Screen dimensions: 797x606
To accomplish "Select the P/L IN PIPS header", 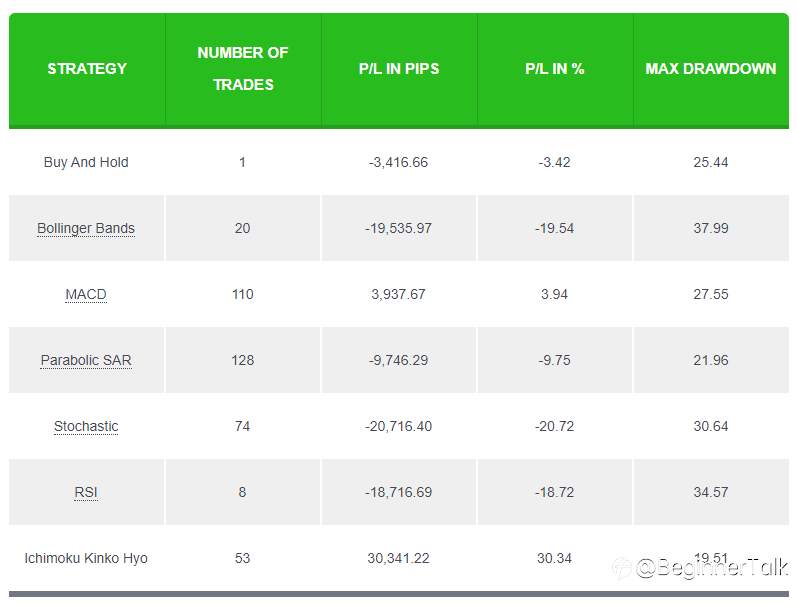I will [x=399, y=69].
